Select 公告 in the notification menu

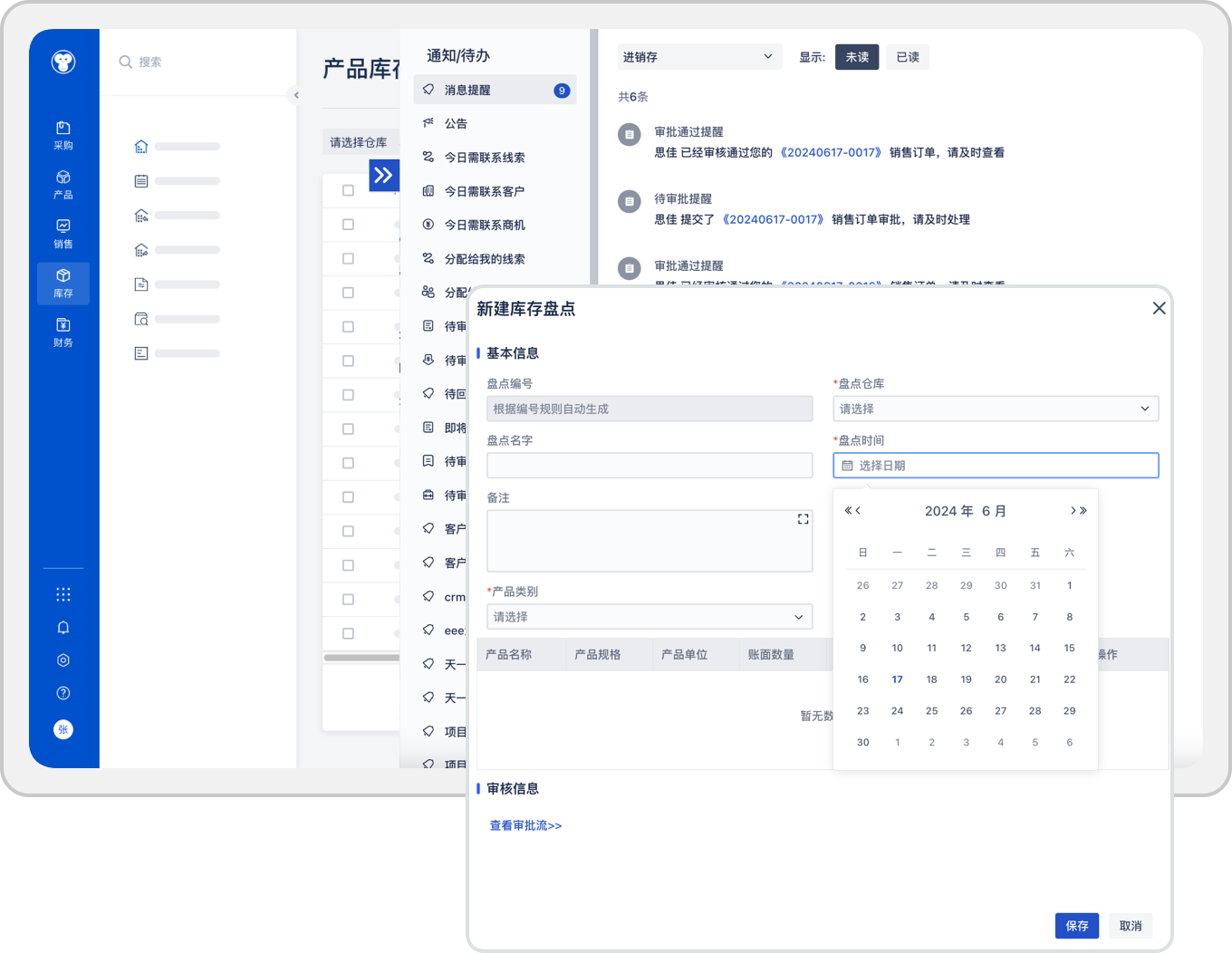(456, 124)
